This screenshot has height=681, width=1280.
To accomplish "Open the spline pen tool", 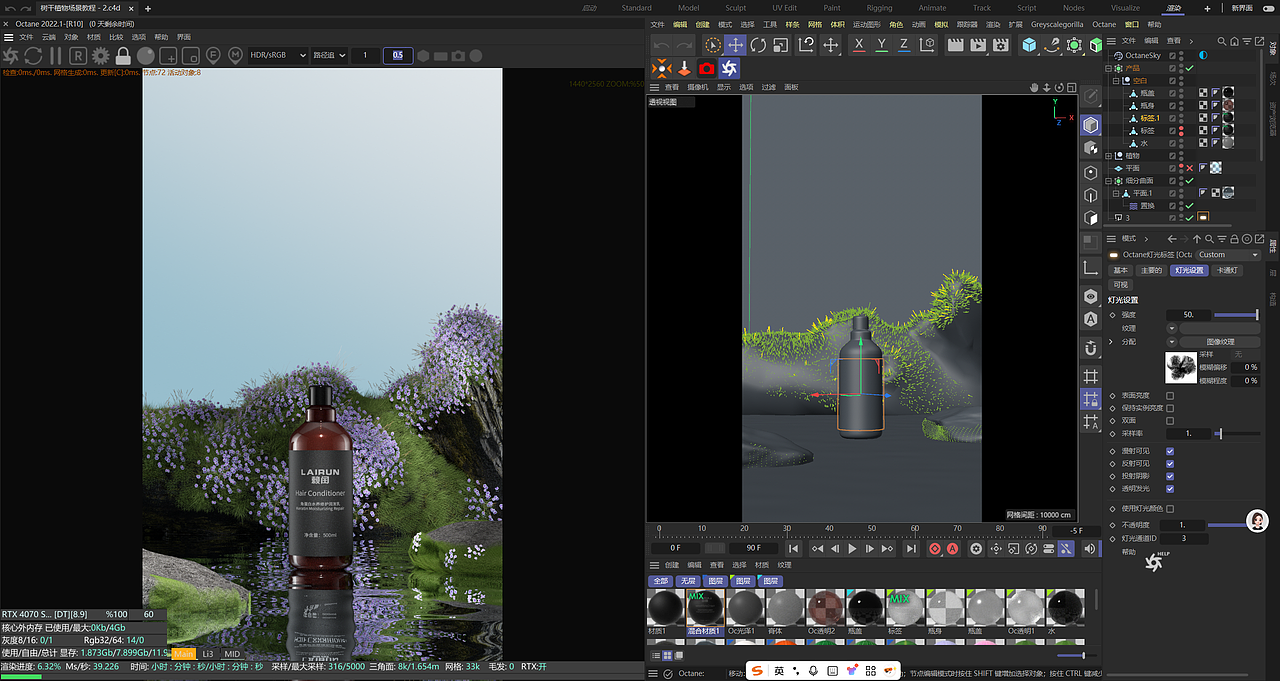I will pos(1052,45).
